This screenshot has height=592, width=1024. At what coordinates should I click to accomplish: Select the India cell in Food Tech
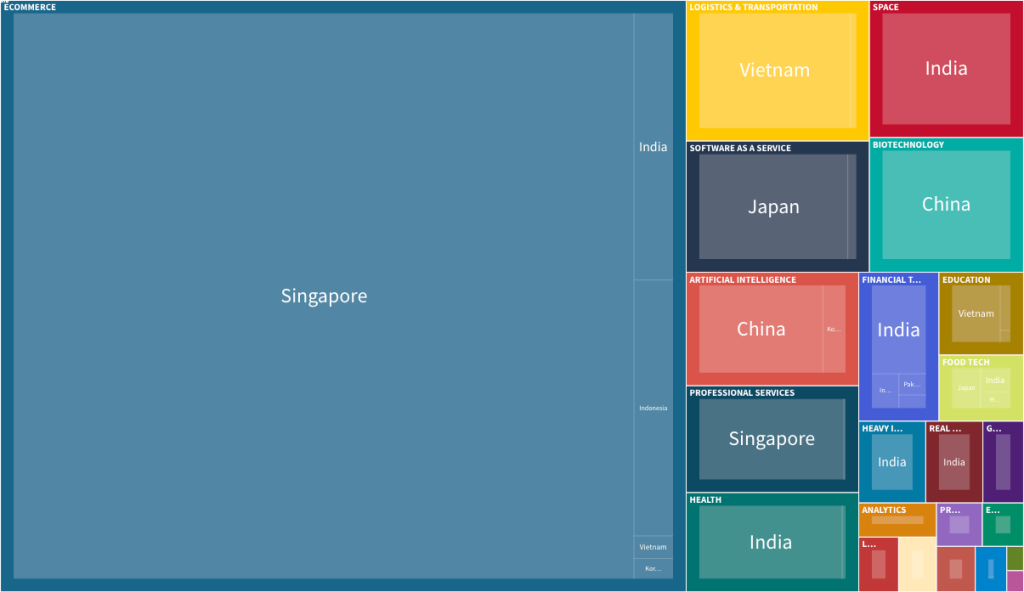pyautogui.click(x=995, y=380)
